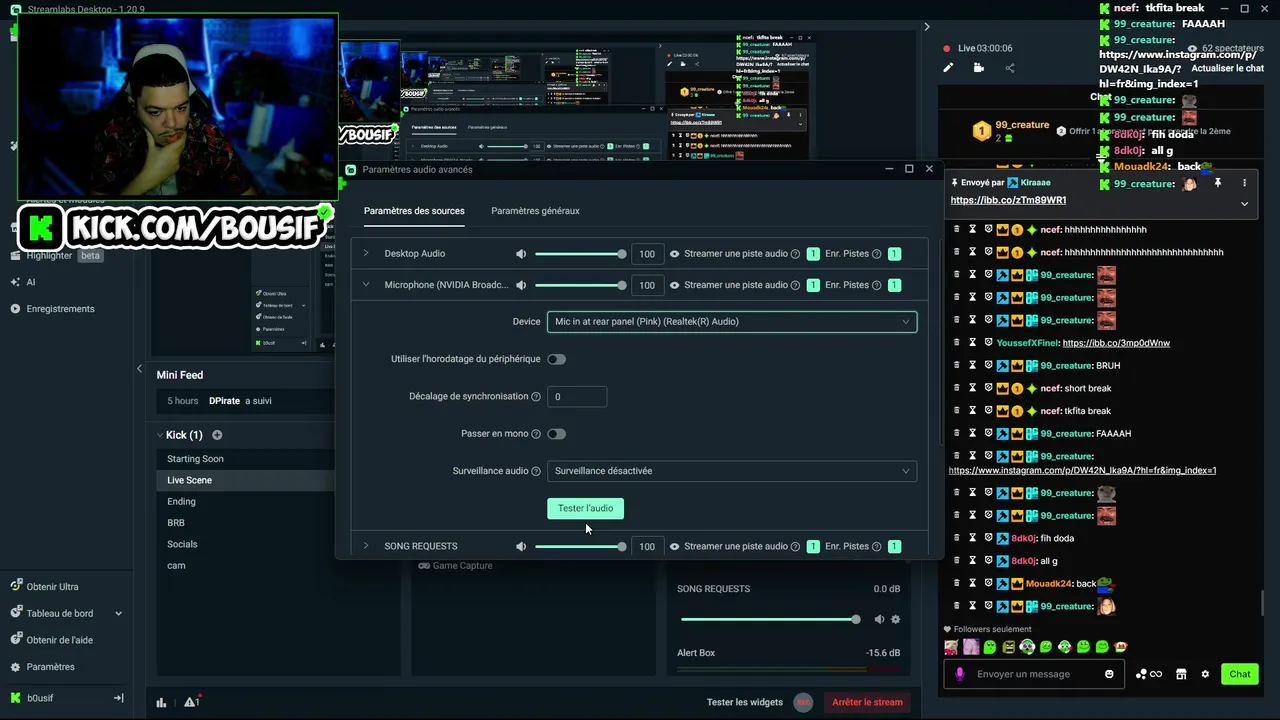This screenshot has height=720, width=1280.
Task: Delete nce4 'short break' message trash icon
Action: (x=956, y=388)
